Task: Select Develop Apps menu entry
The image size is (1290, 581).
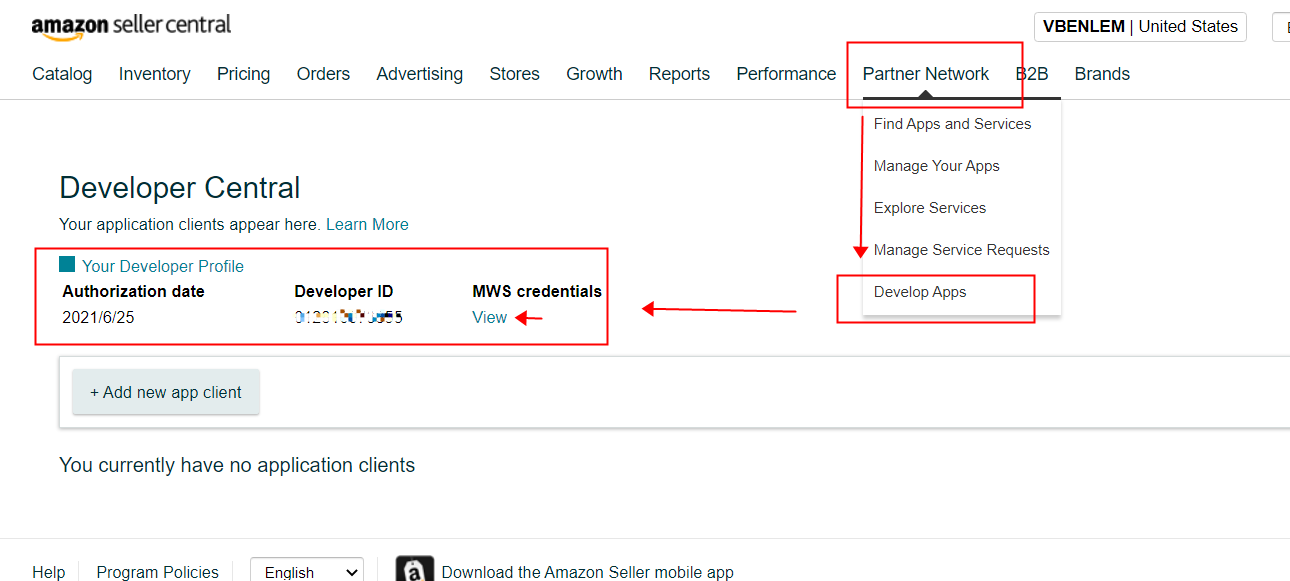Action: point(920,292)
